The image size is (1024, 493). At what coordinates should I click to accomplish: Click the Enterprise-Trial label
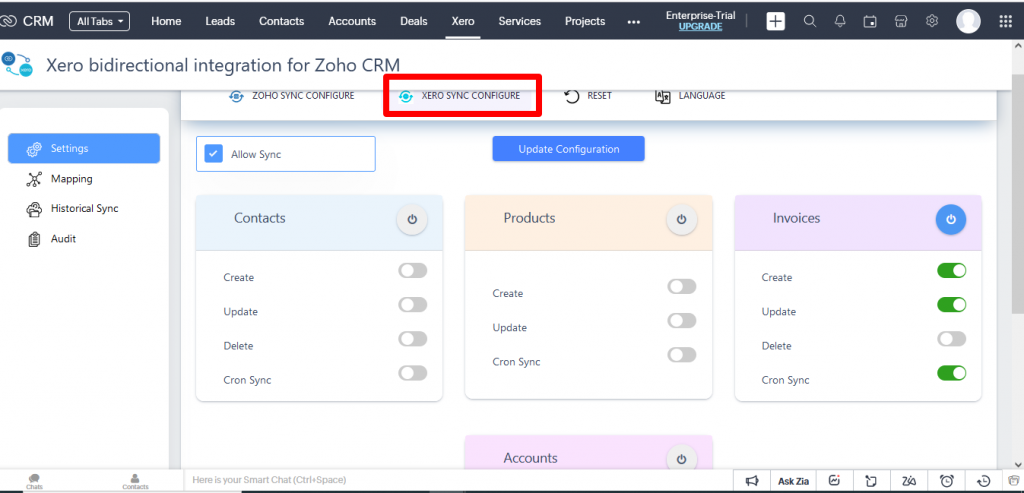(700, 16)
